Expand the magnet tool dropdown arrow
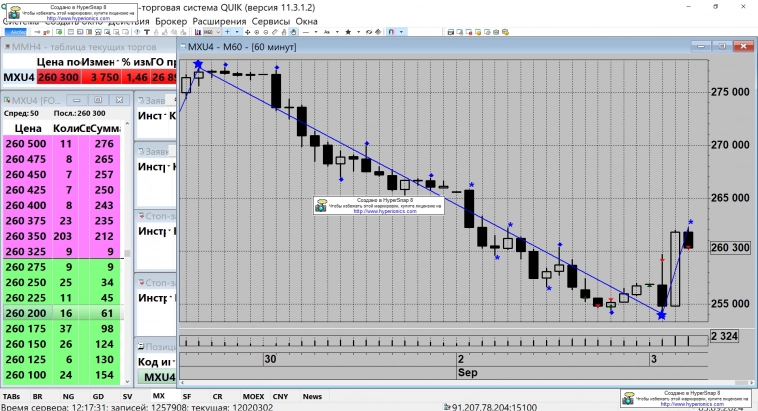 [x=401, y=32]
